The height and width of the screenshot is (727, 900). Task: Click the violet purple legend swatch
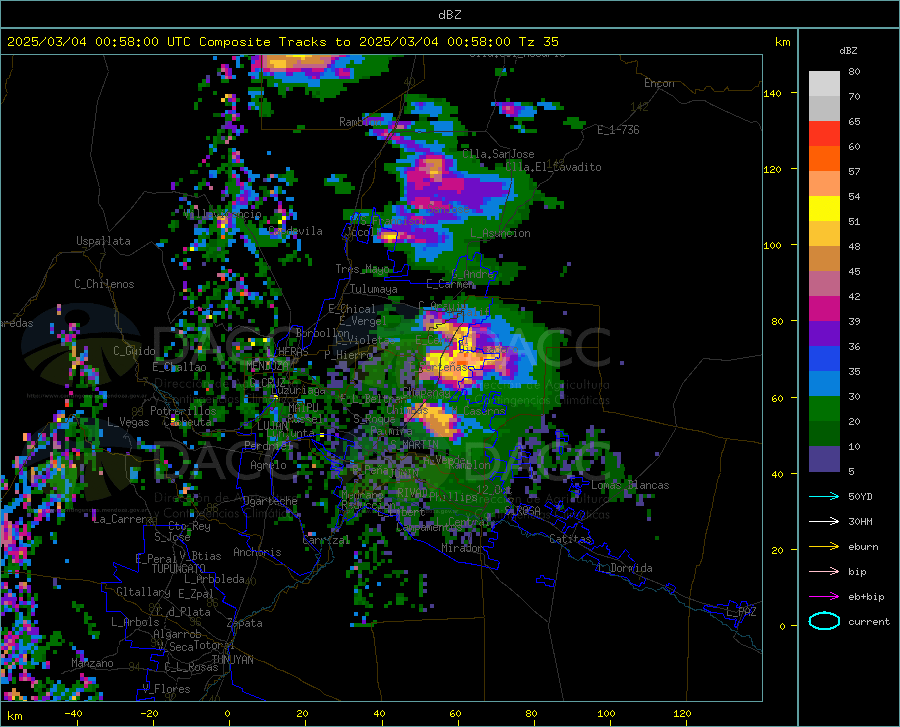(824, 334)
